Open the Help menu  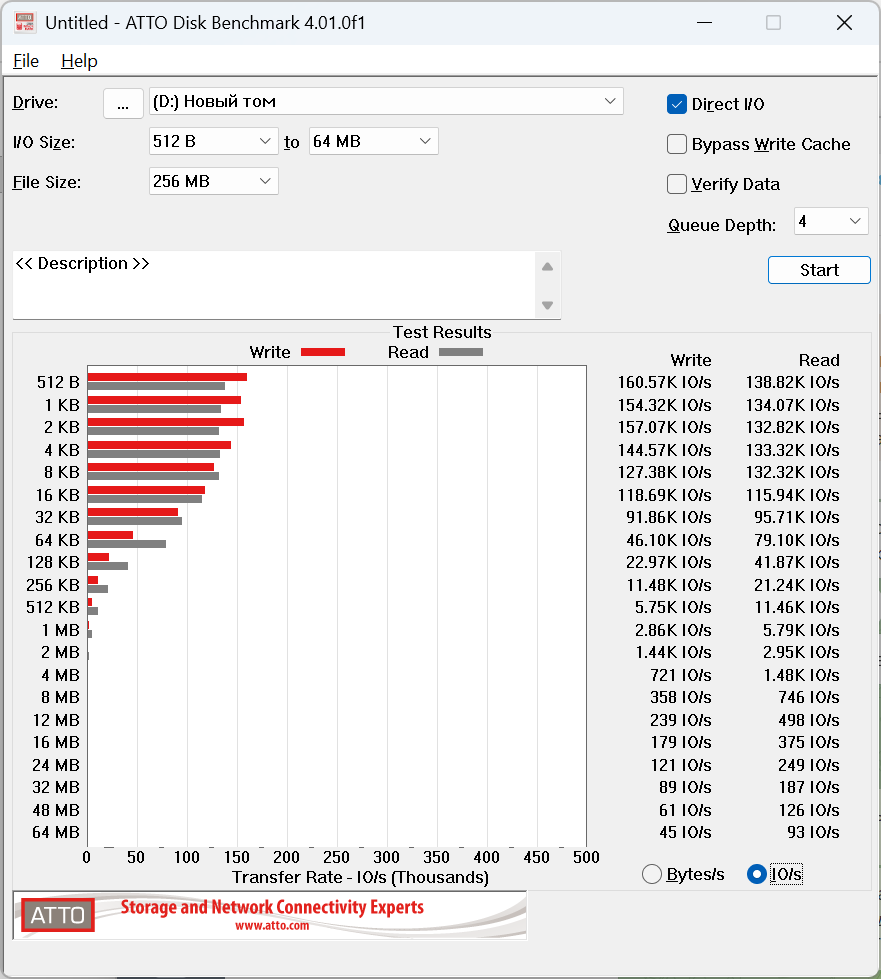pos(79,61)
